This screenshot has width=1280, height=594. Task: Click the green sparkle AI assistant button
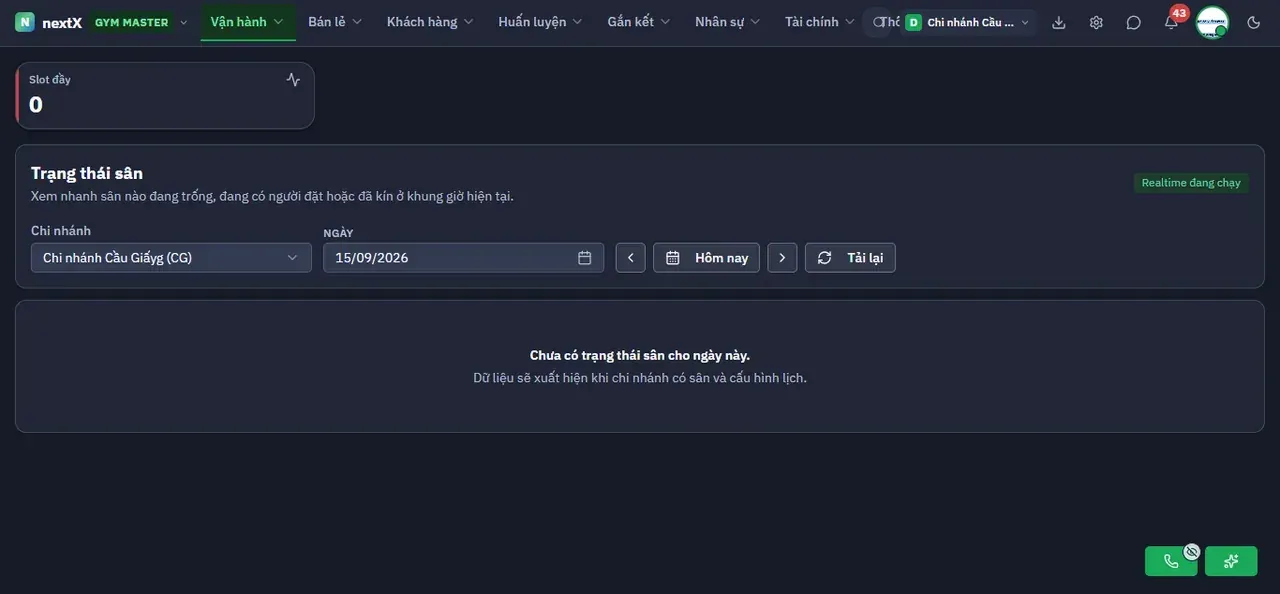[x=1231, y=561]
